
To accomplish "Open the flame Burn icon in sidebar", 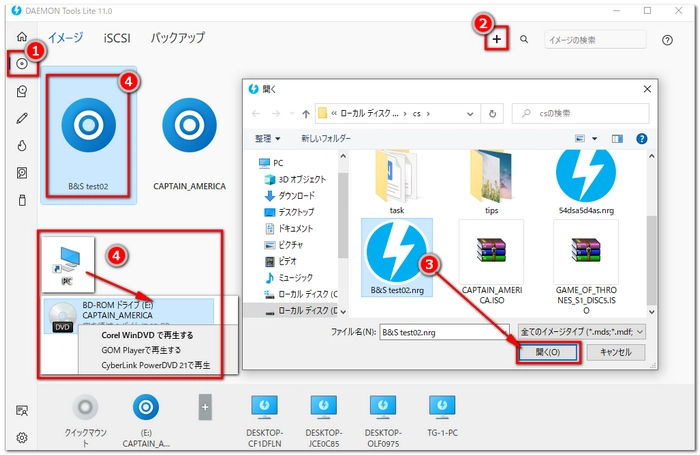I will (x=22, y=145).
